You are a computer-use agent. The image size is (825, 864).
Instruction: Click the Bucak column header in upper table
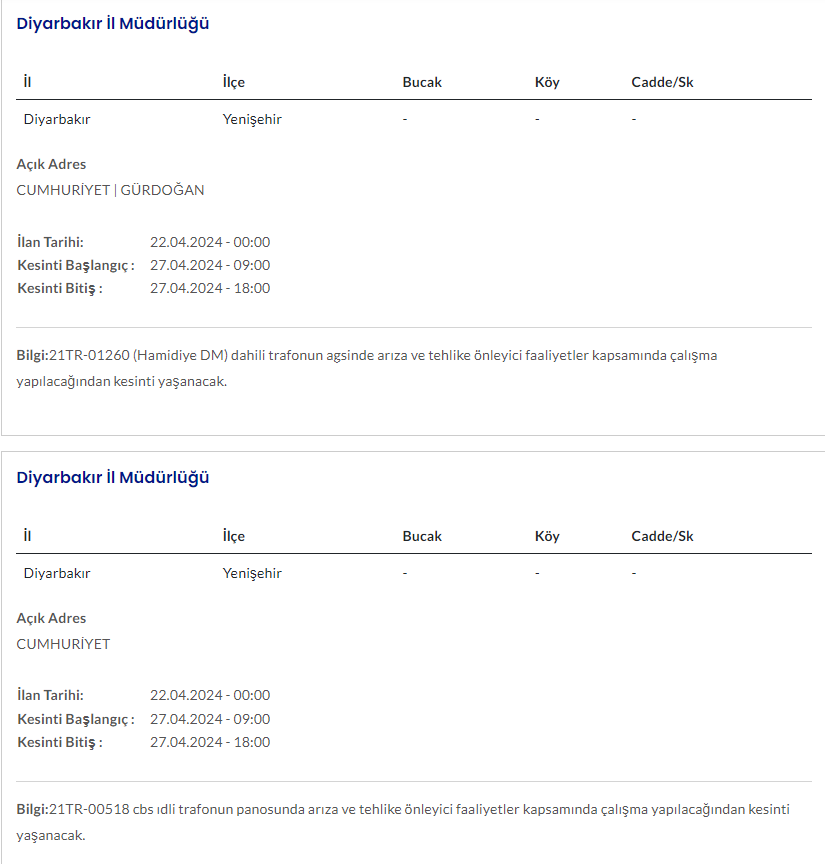point(422,82)
